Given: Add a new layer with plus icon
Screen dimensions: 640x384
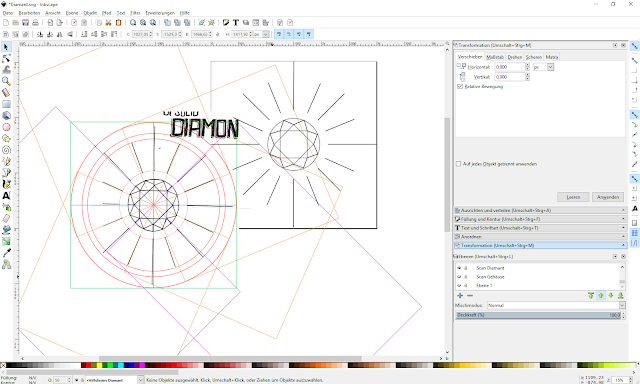Looking at the screenshot, I should click(x=460, y=295).
